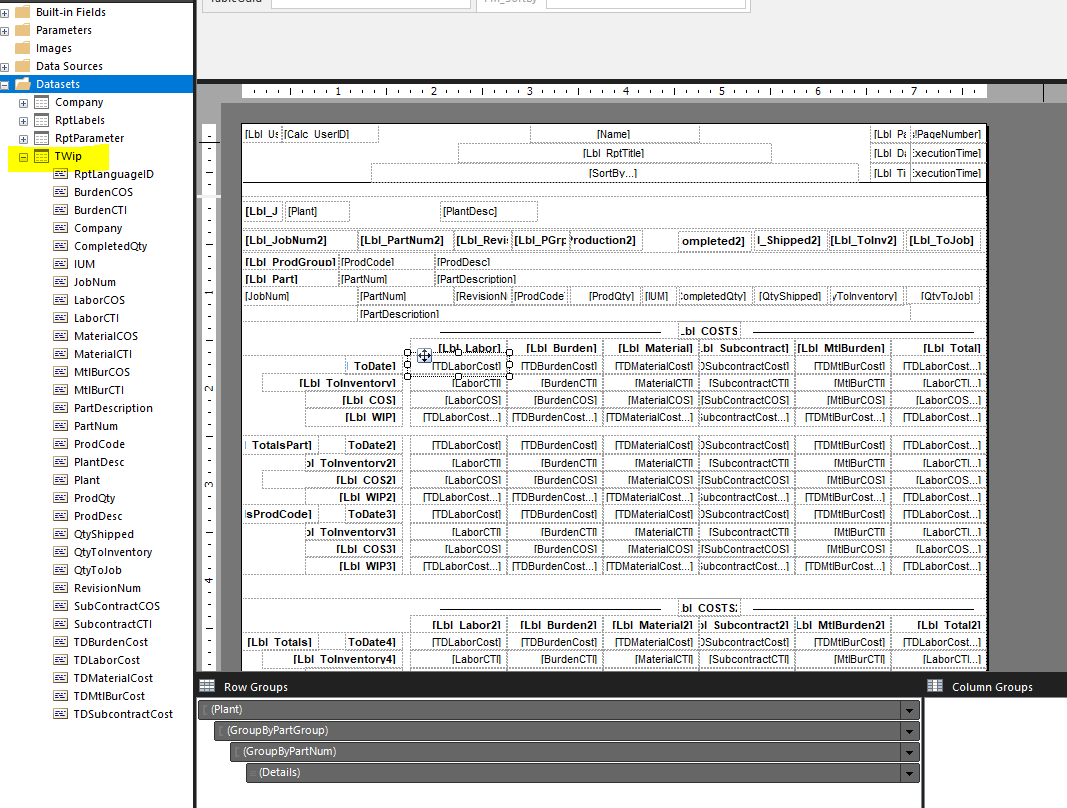1067x808 pixels.
Task: Click the LaborCTI field icon
Action: tap(61, 318)
